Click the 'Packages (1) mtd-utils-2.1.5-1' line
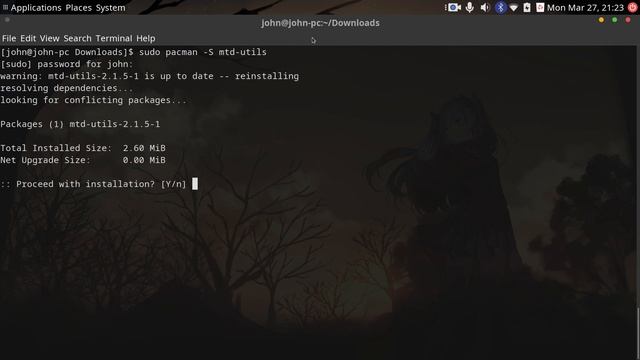This screenshot has width=640, height=360. (x=80, y=124)
